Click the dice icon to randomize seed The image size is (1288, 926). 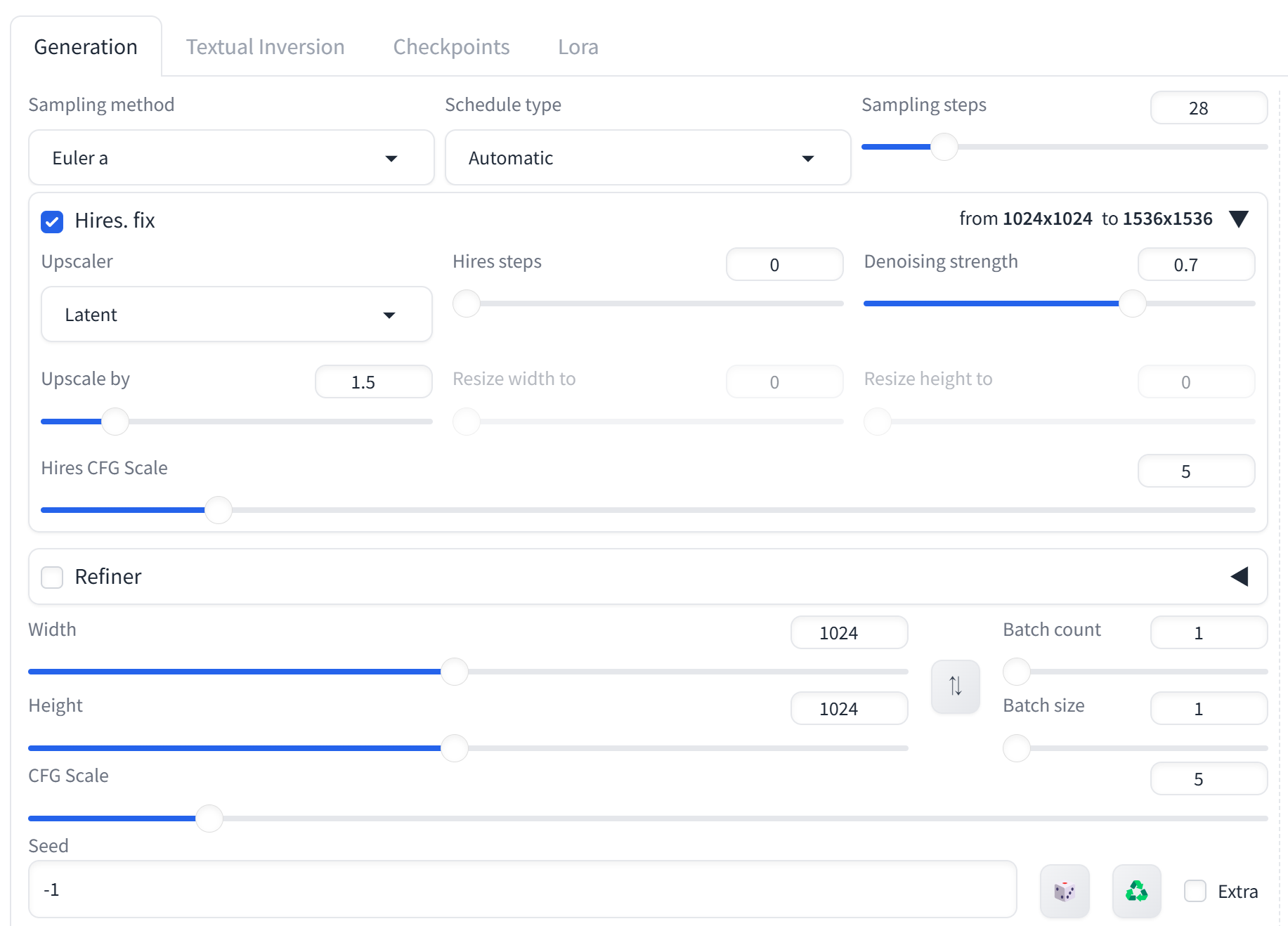(1065, 891)
